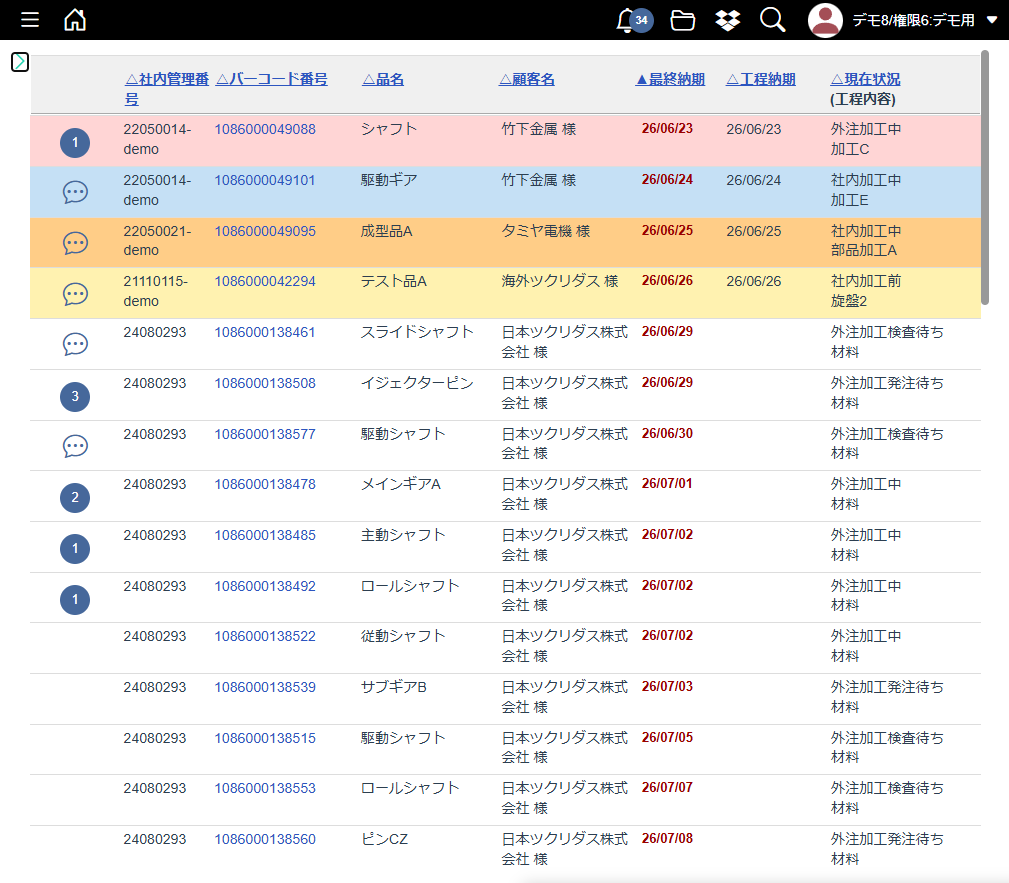1009x883 pixels.
Task: Open chat bubble for 成型品A row
Action: [x=75, y=243]
